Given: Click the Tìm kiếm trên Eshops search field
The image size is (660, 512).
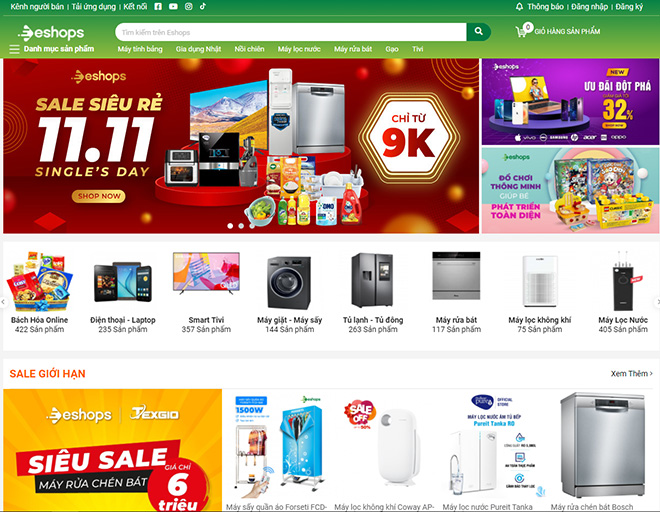Looking at the screenshot, I should [x=290, y=32].
